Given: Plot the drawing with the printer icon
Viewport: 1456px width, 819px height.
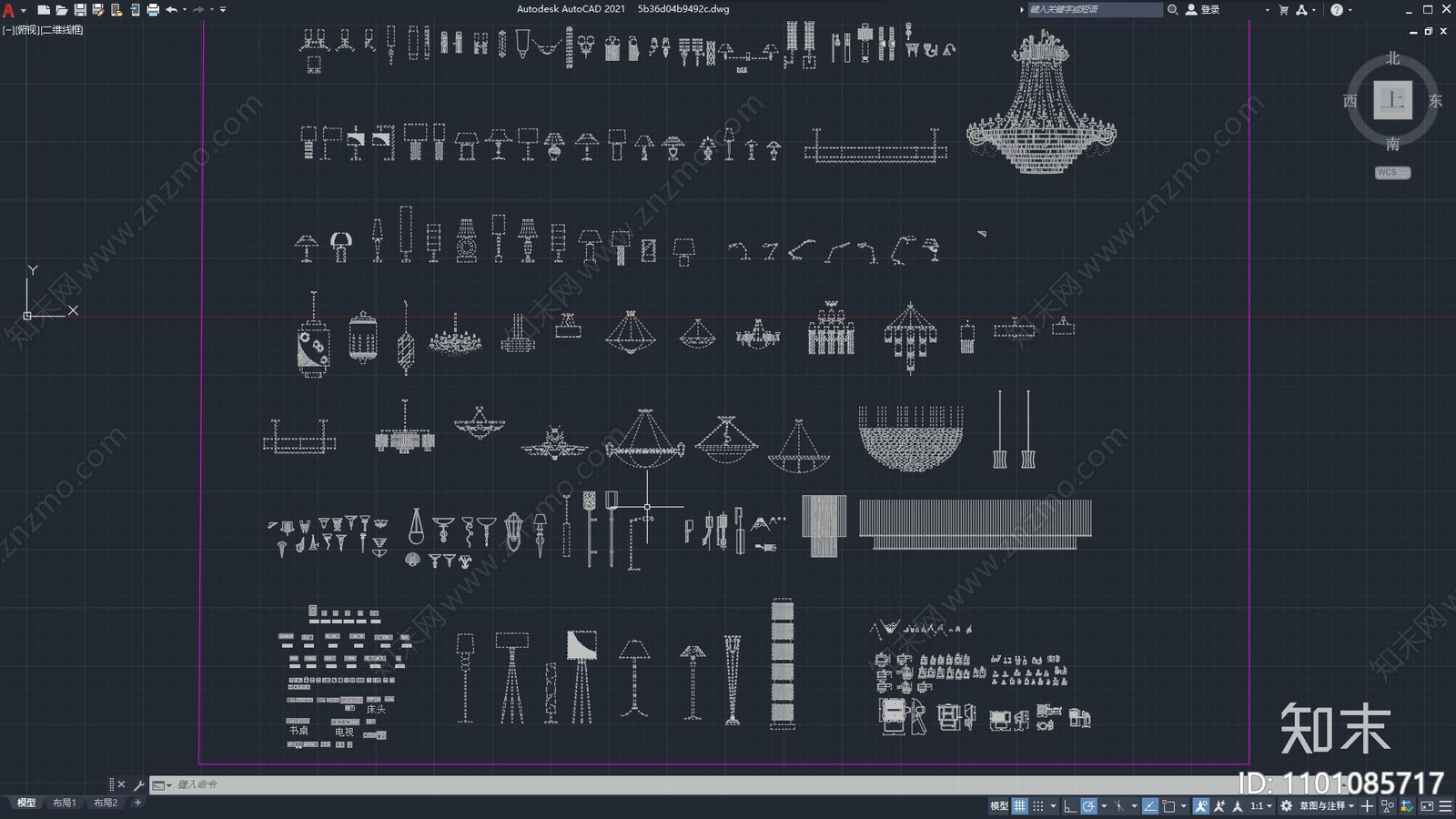Looking at the screenshot, I should pyautogui.click(x=152, y=10).
